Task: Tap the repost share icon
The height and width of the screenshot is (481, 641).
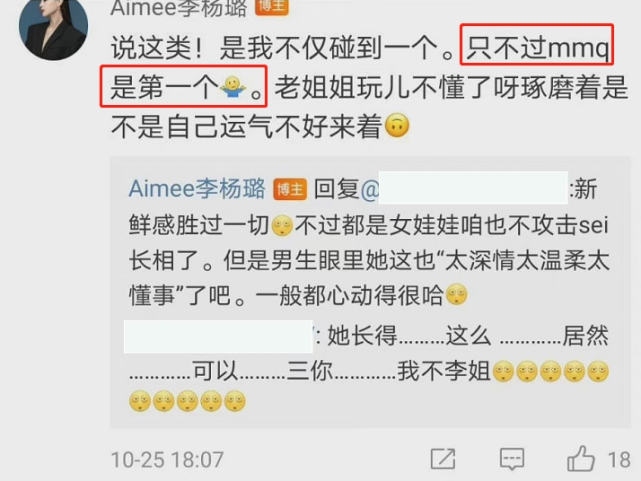Action: tap(443, 459)
